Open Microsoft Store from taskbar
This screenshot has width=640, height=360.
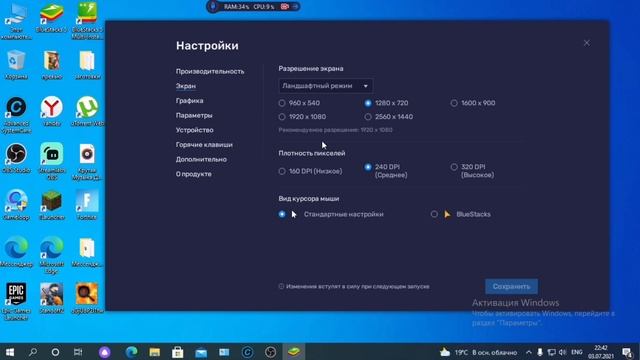pos(178,352)
